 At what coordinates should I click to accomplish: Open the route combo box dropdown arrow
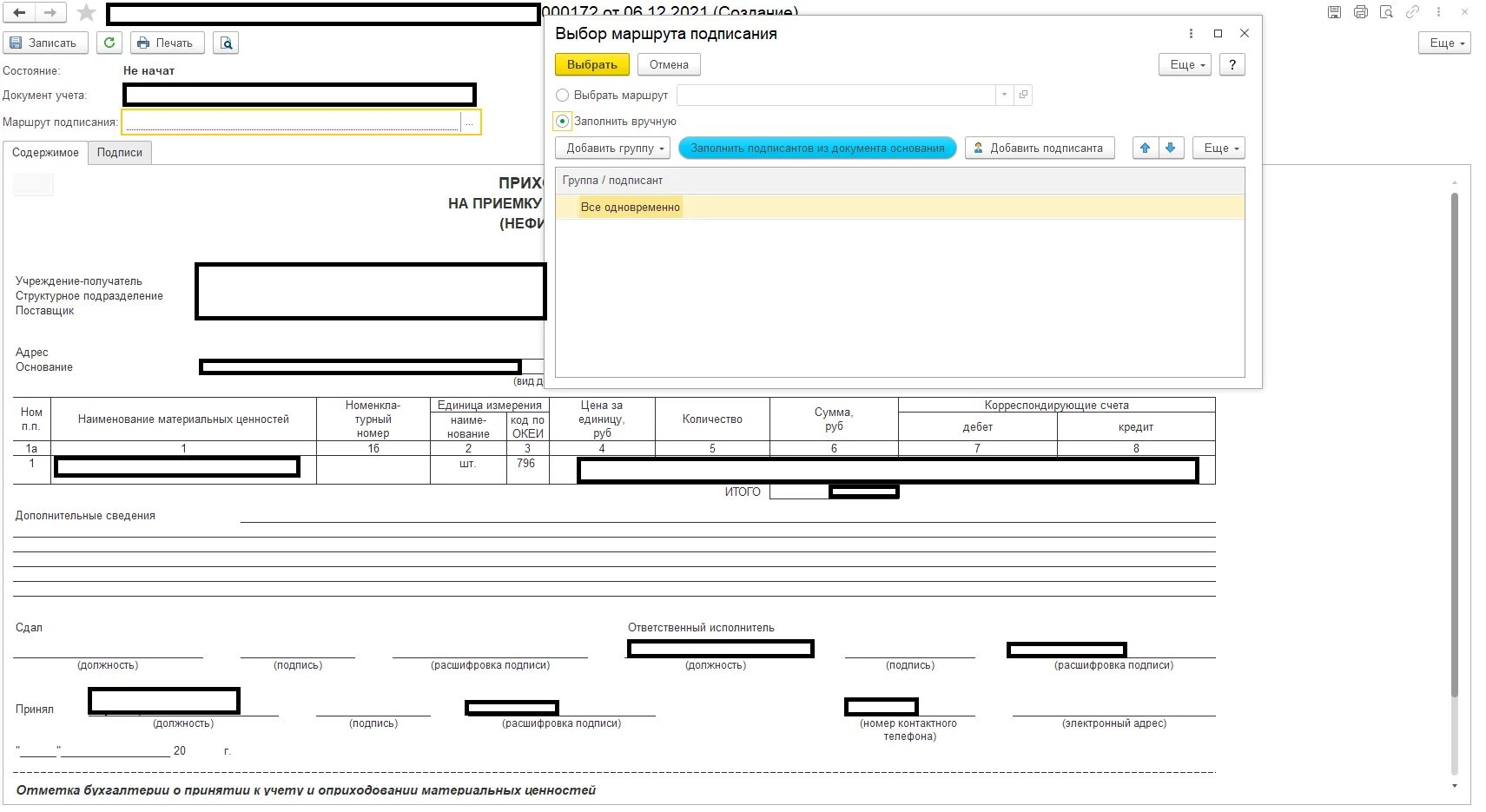pos(1004,95)
